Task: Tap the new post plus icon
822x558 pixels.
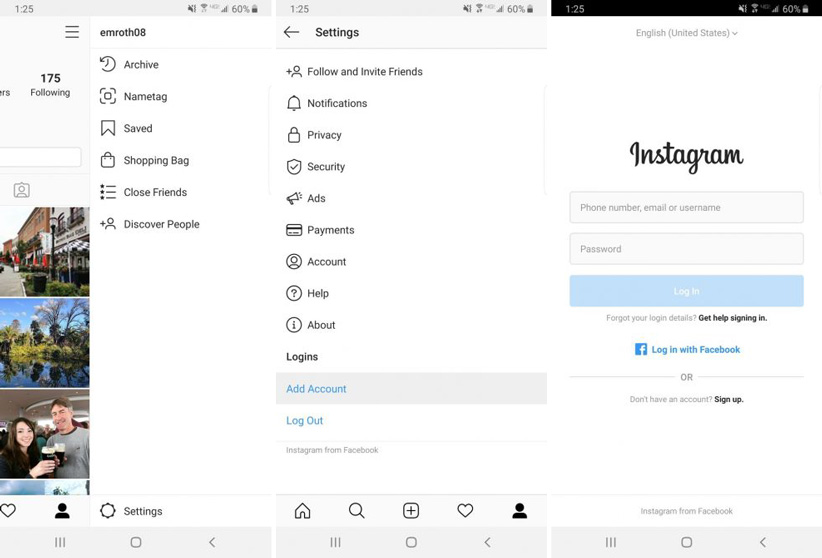Action: pos(411,511)
